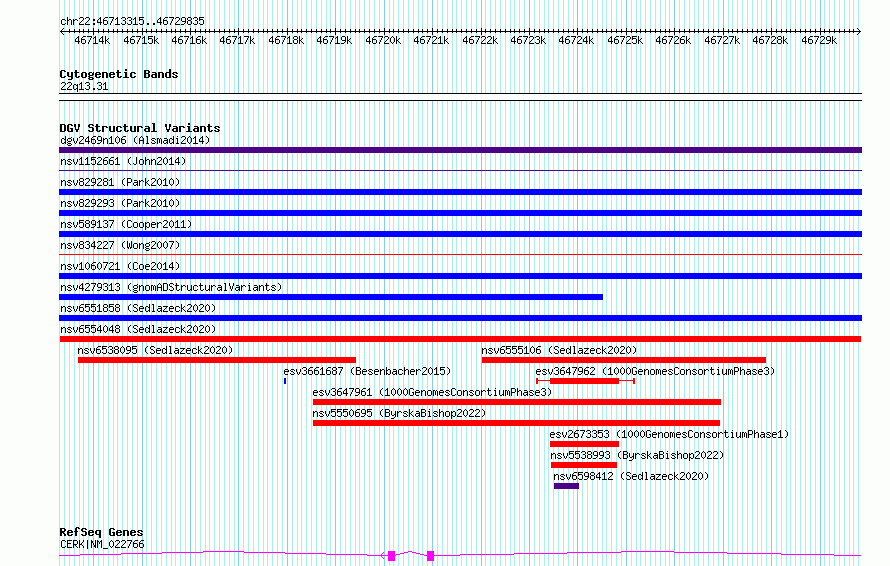Viewport: 890px width, 566px height.
Task: Click the nsv6538095 (Sedlazeck2020) text label
Action: click(x=155, y=350)
